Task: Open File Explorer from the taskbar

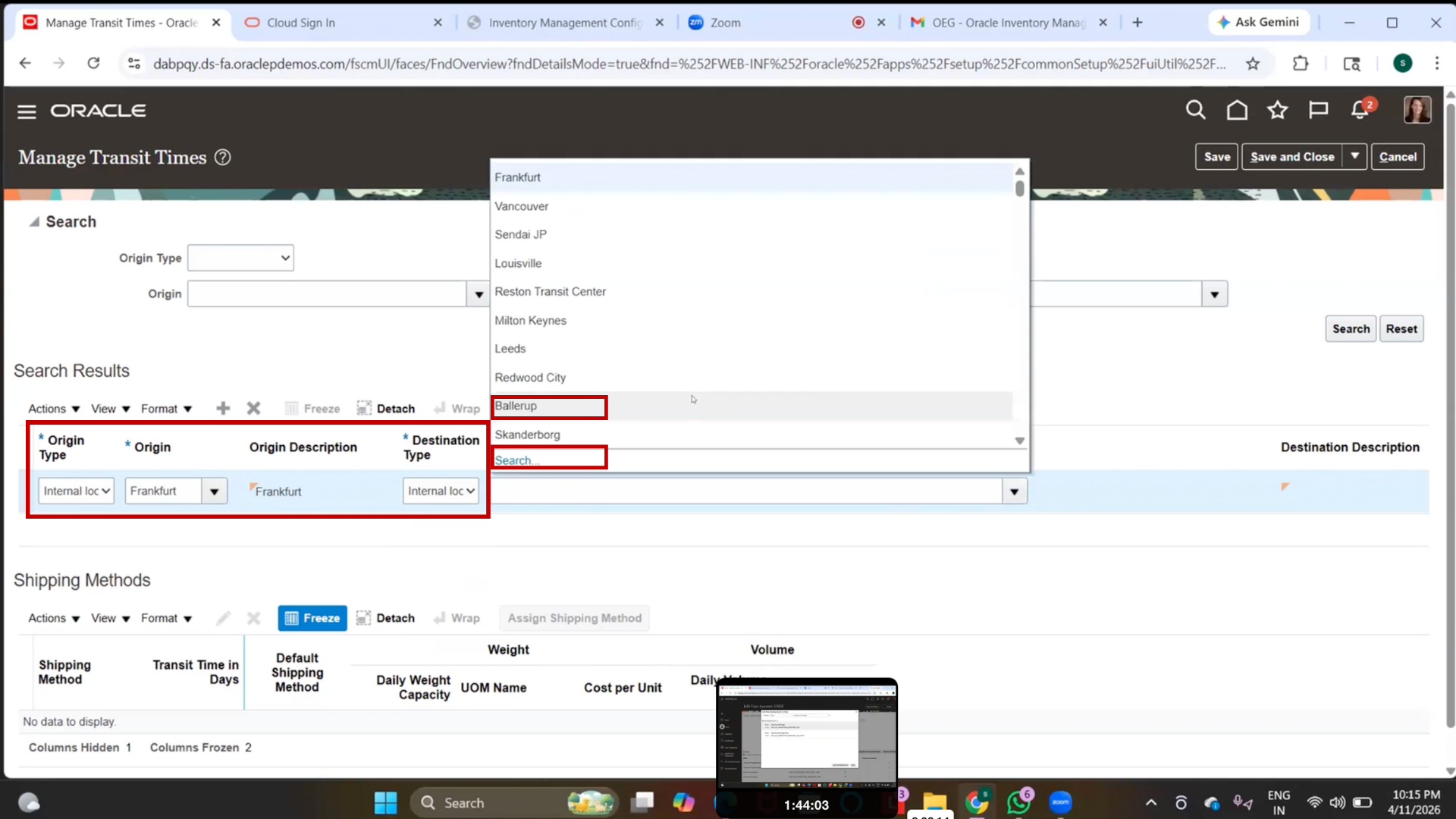Action: tap(935, 802)
